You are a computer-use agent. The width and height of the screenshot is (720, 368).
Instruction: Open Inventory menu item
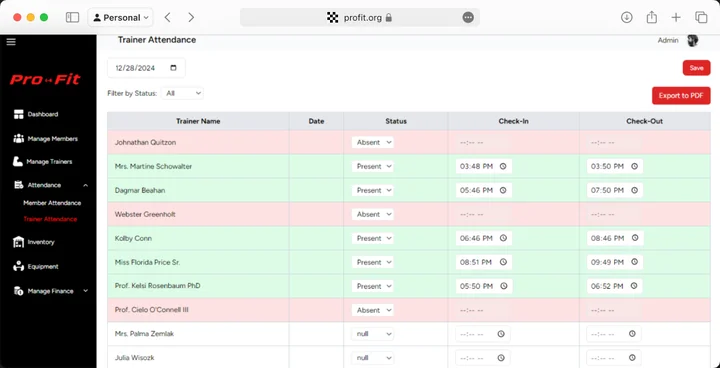[41, 242]
